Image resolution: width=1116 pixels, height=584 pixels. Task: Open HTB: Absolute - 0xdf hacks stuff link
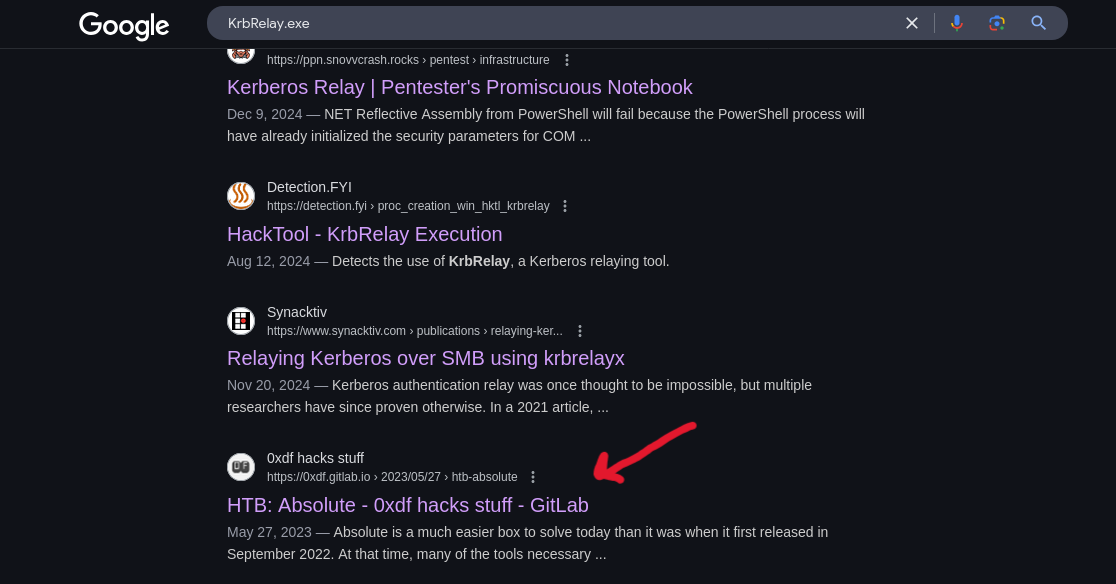click(x=408, y=505)
